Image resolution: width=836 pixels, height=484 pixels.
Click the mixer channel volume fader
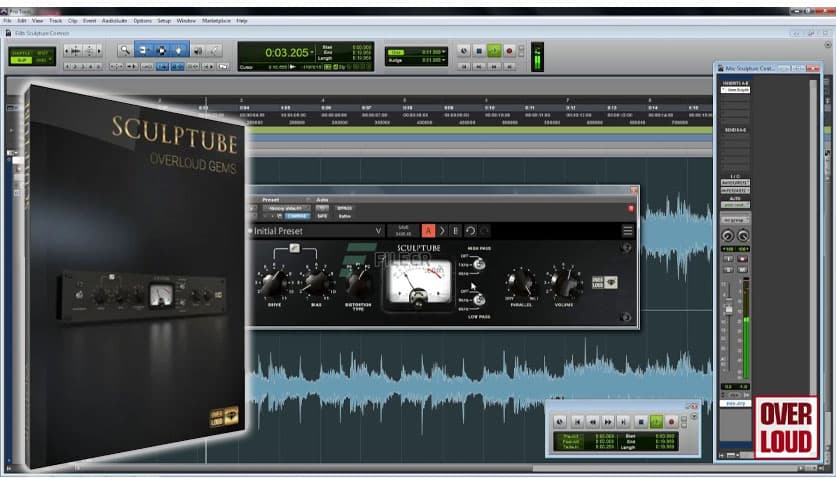[729, 309]
